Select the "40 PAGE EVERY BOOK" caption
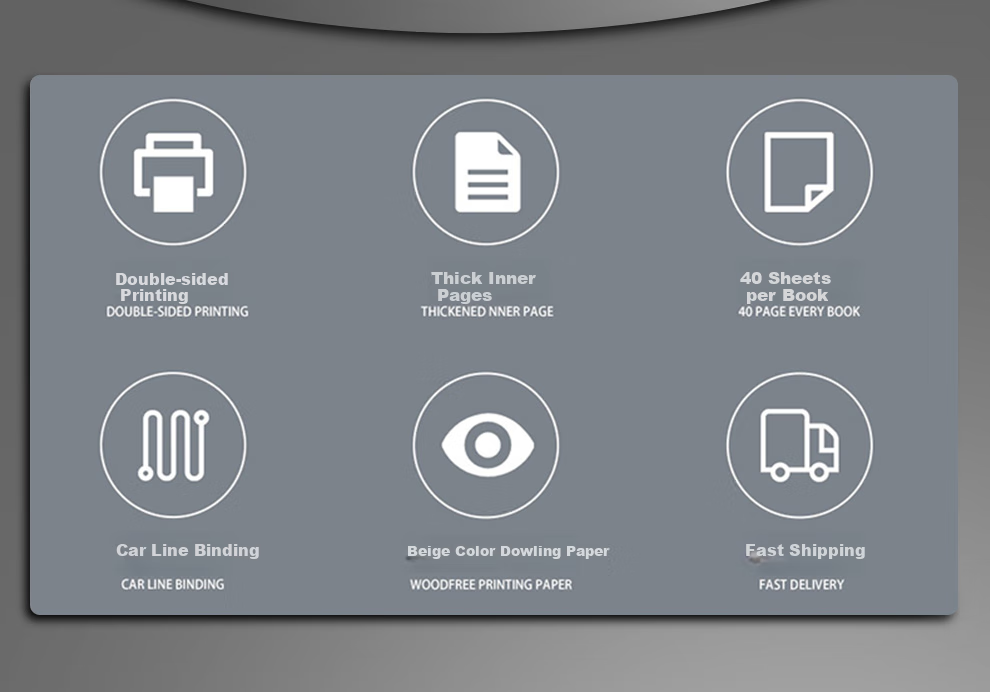This screenshot has height=692, width=990. pos(799,312)
